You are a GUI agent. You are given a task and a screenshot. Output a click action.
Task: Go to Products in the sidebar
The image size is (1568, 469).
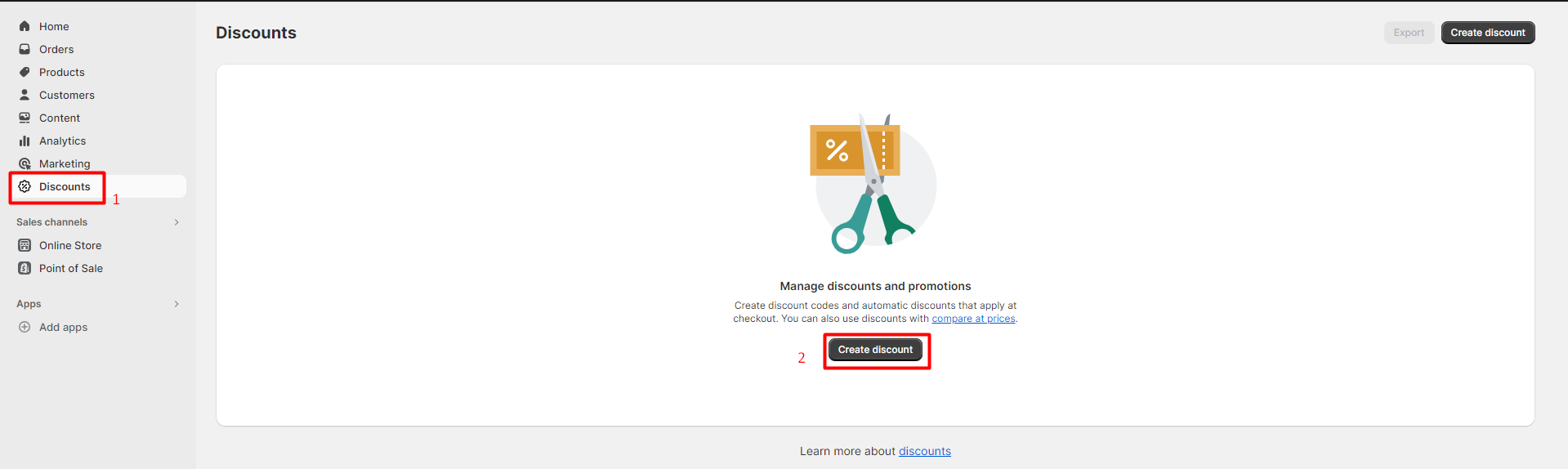98,72
